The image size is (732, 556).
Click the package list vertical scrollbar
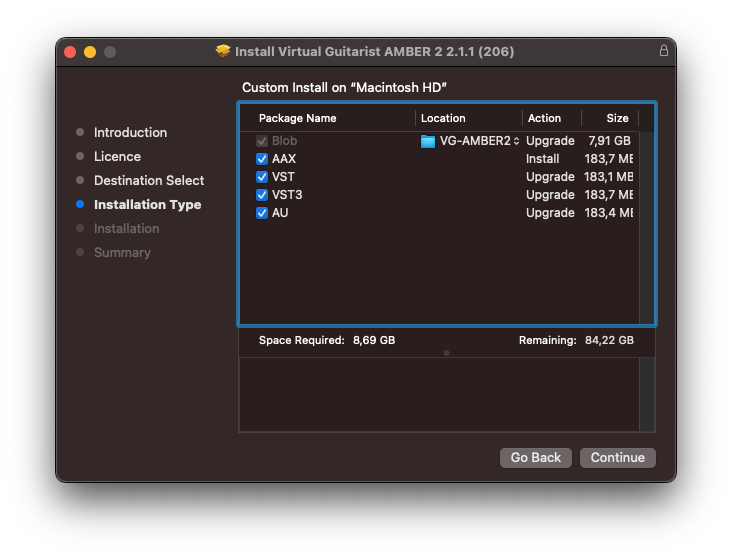(646, 228)
